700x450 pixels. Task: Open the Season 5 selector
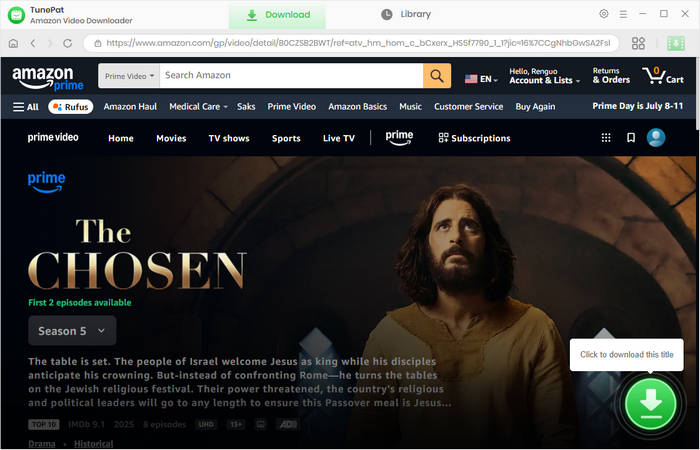(72, 331)
